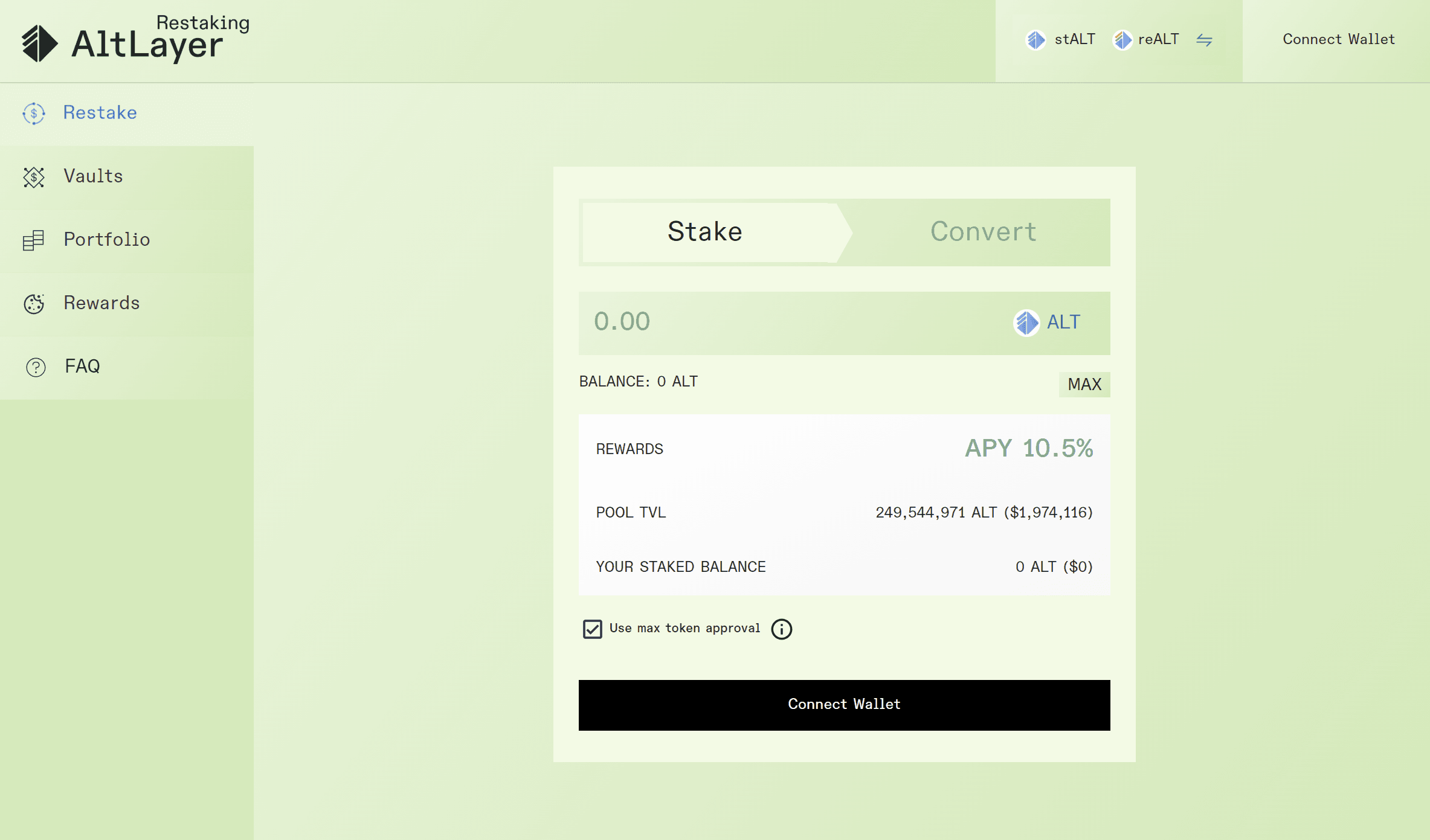Switch to the Convert tab
Screen dimensions: 1430x840
tap(983, 232)
